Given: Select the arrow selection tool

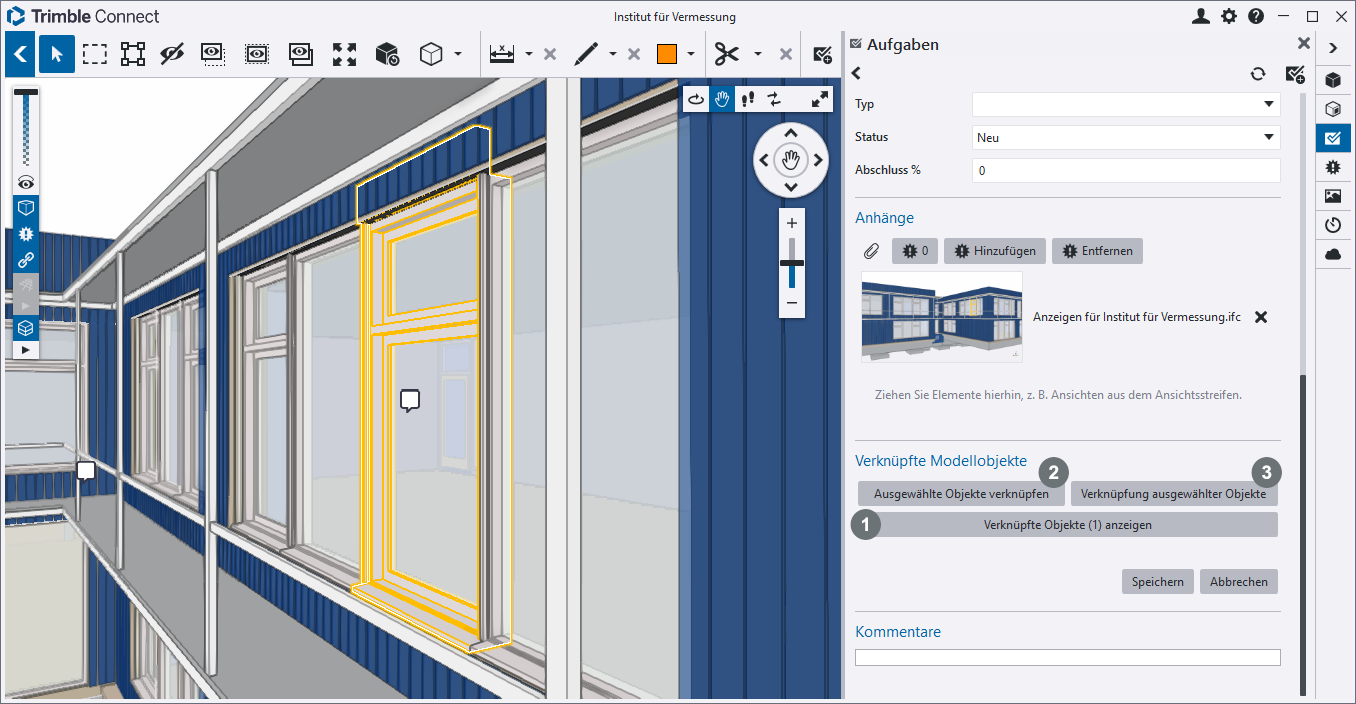Looking at the screenshot, I should 57,54.
